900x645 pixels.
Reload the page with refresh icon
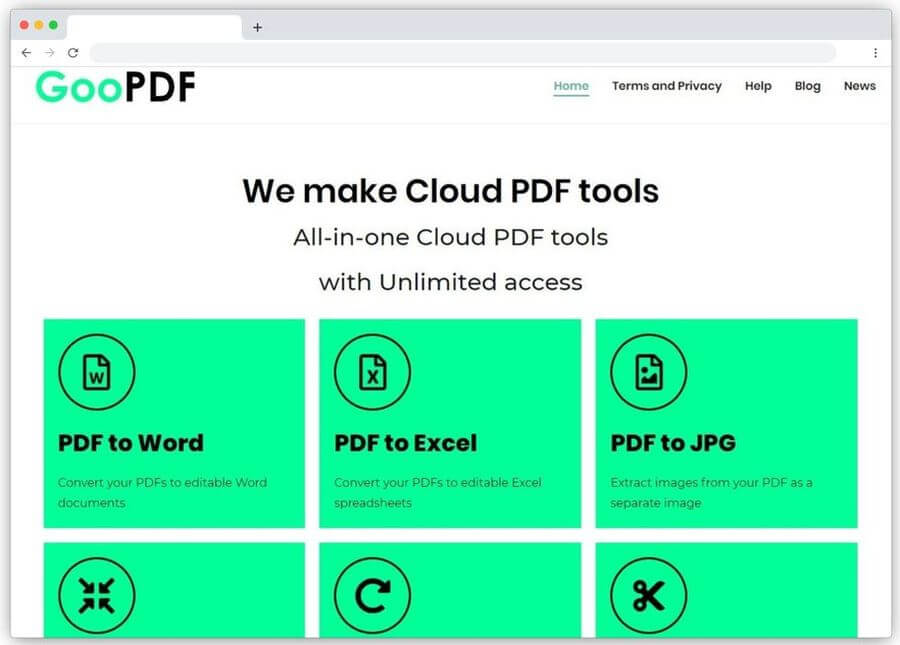point(73,53)
